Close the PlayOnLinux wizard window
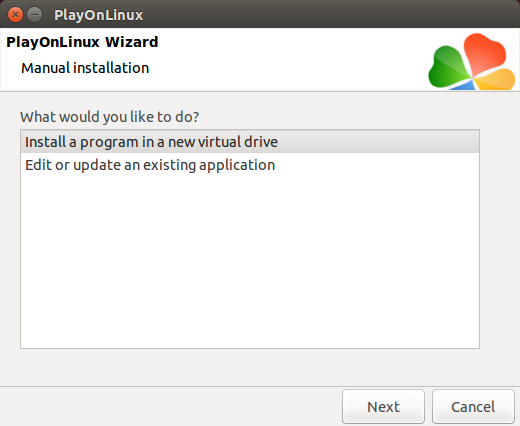The image size is (520, 426). [15, 15]
